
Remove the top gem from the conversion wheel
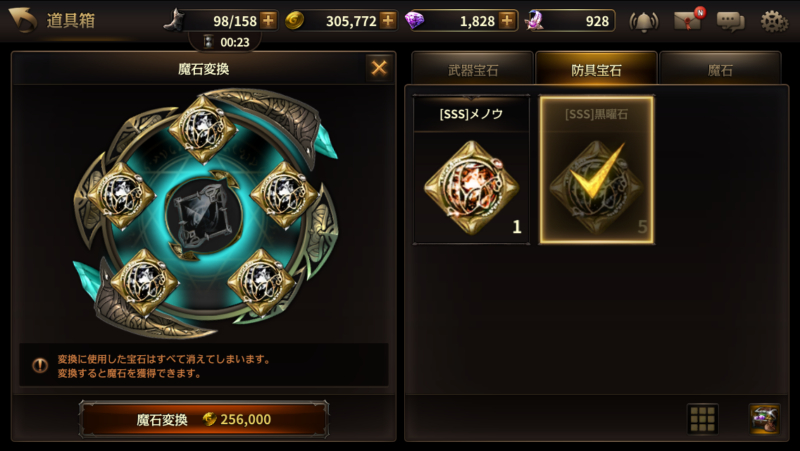203,129
